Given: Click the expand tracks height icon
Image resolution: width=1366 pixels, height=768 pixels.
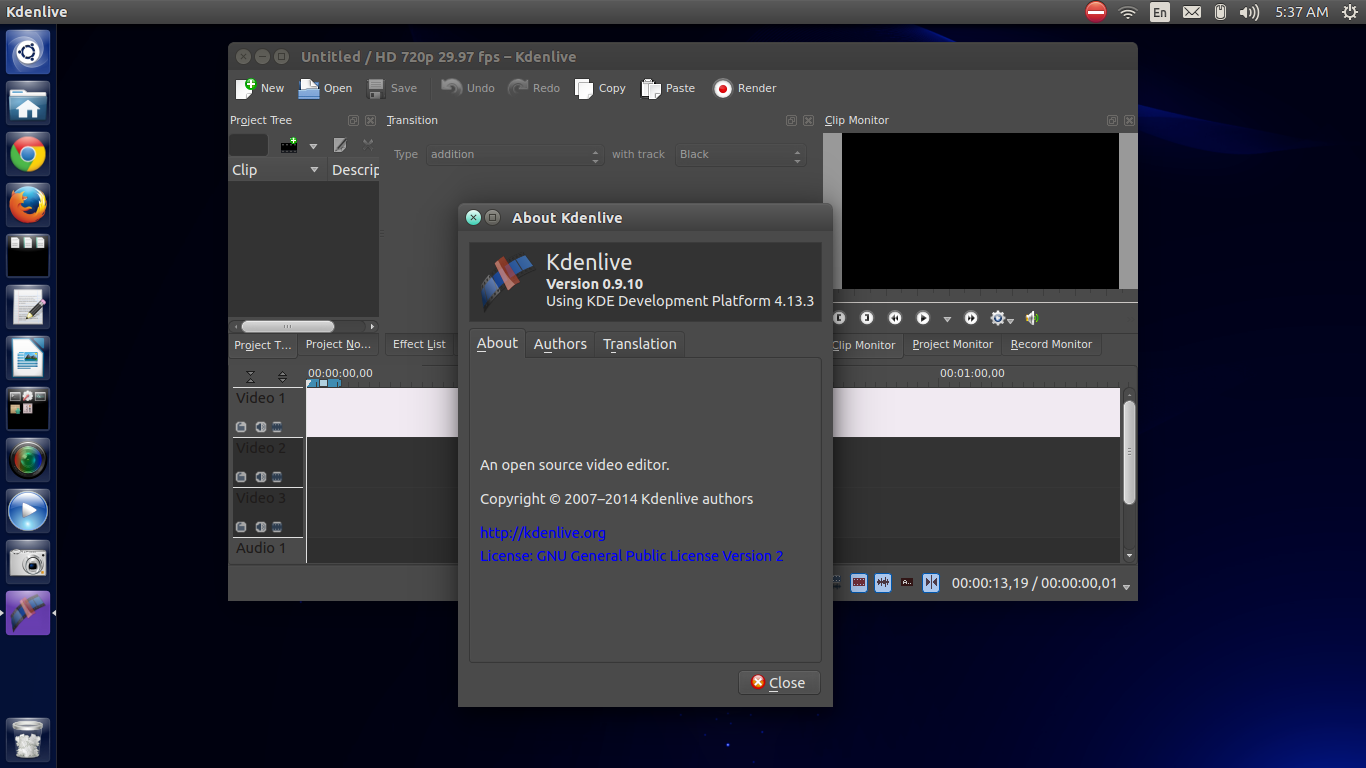Looking at the screenshot, I should coord(282,377).
